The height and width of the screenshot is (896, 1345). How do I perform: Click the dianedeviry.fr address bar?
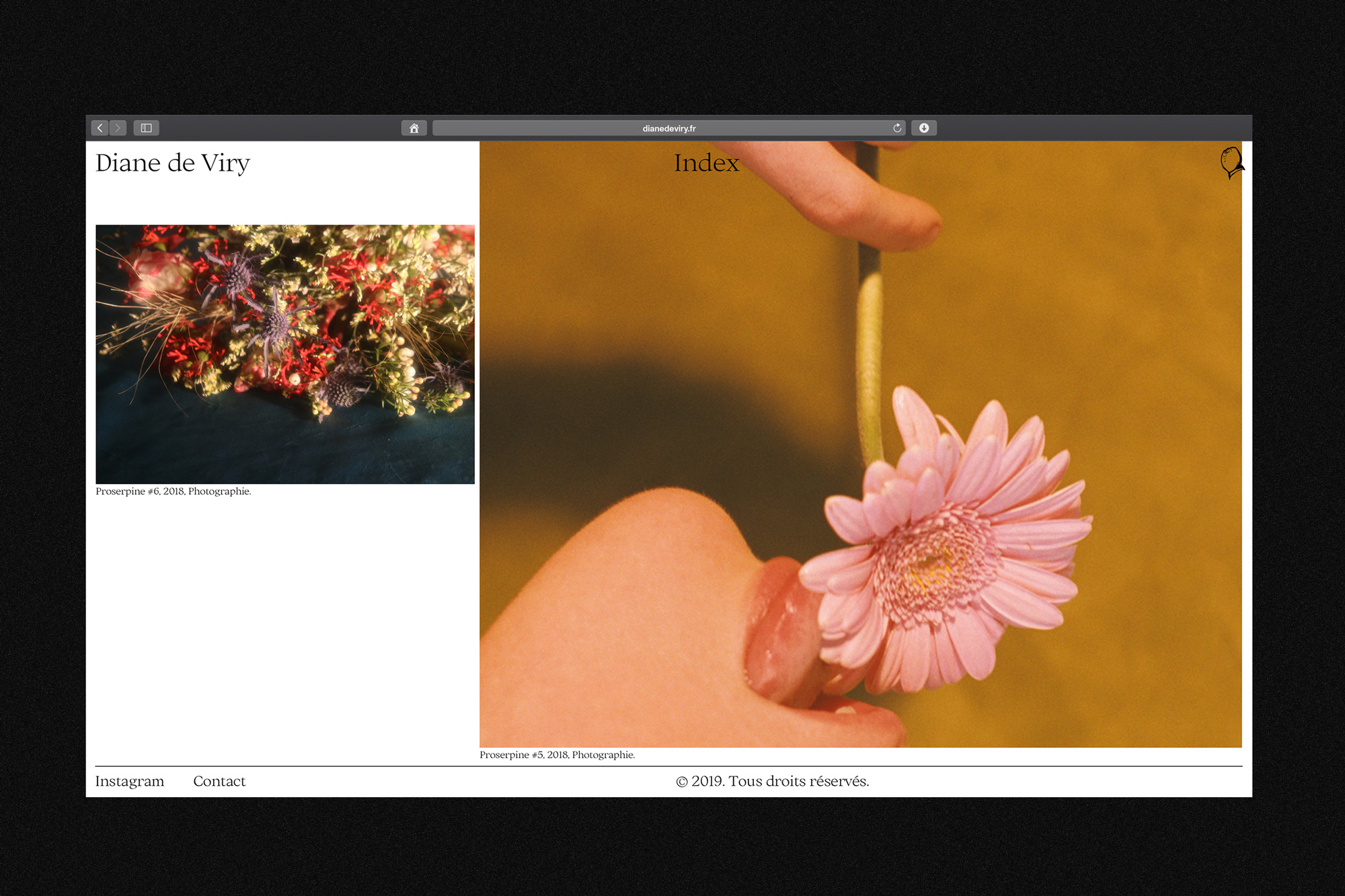[x=668, y=128]
